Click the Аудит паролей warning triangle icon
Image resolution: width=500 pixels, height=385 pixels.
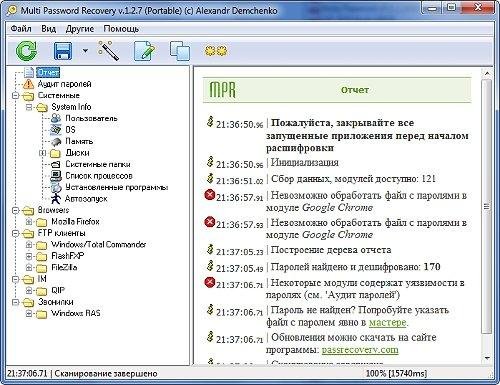29,84
